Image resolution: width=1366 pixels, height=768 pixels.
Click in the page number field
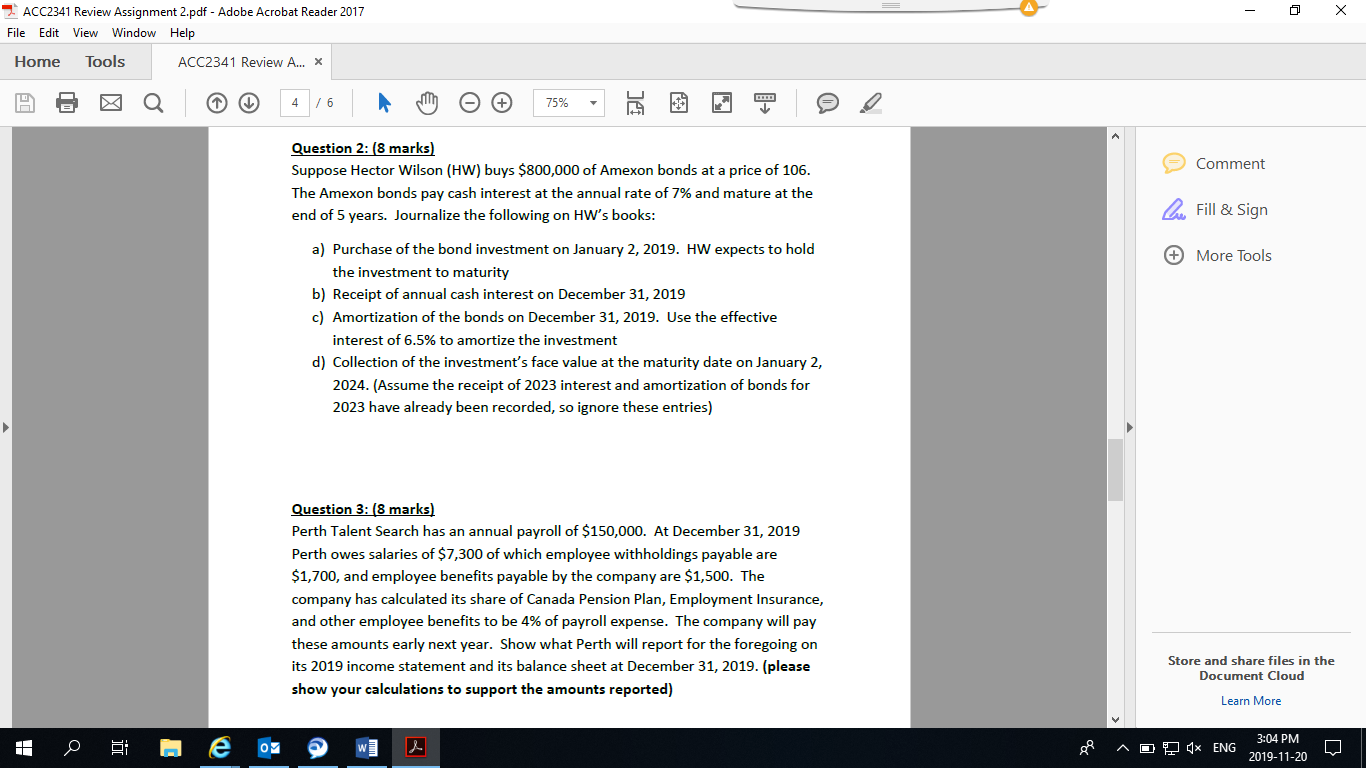[x=294, y=102]
